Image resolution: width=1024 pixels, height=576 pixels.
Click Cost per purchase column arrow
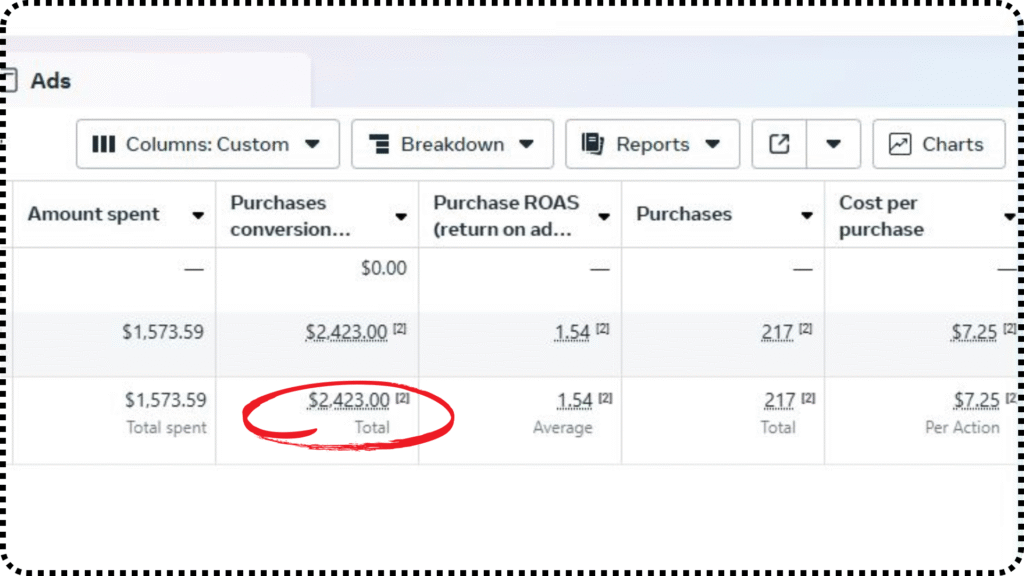click(1009, 216)
